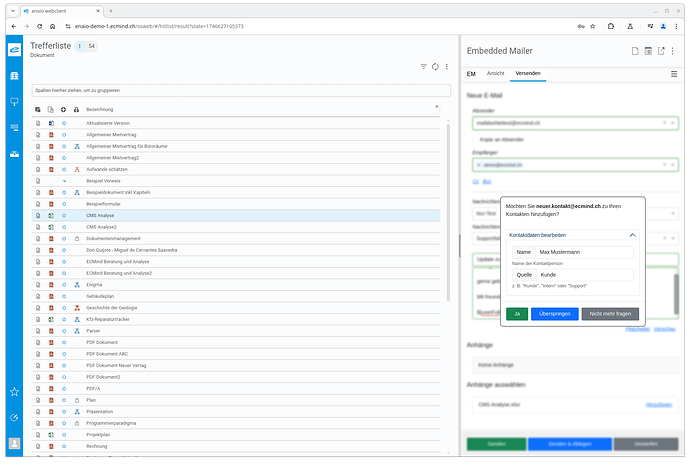Click the hit list vertical scrollbar
Screen dimensions: 690x467
coord(448,213)
